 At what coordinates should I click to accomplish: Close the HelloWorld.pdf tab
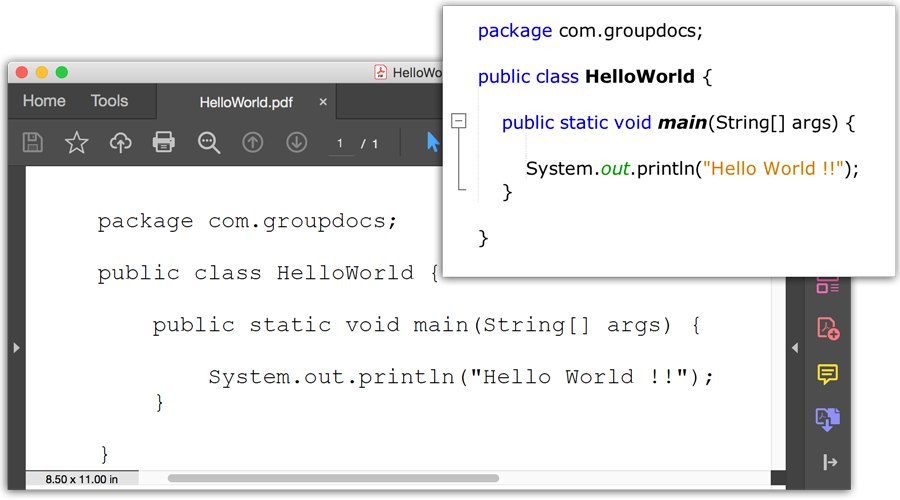[323, 102]
